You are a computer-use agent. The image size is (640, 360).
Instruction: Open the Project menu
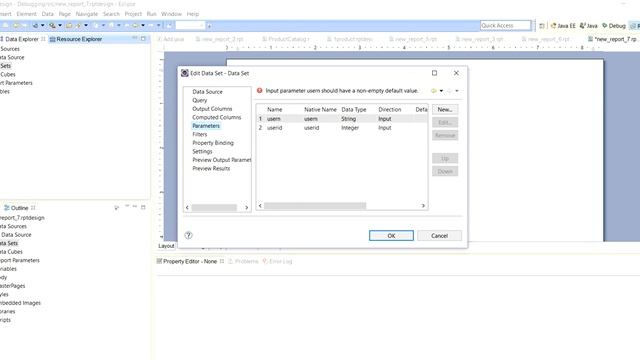133,14
